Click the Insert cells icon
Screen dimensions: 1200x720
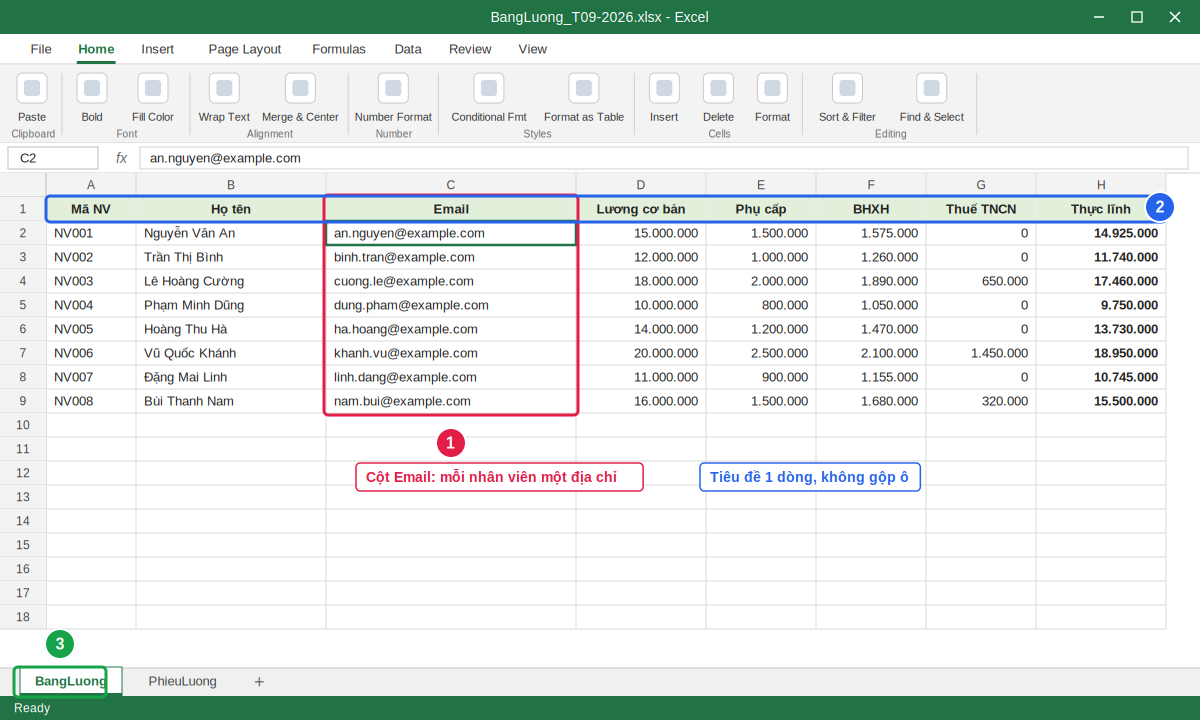[664, 88]
